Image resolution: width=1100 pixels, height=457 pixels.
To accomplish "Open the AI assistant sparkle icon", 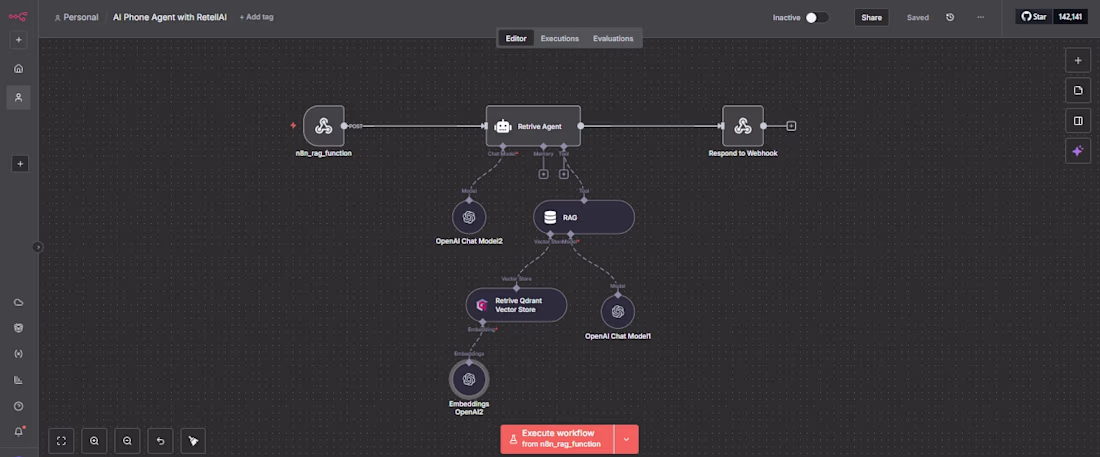I will tap(1078, 151).
